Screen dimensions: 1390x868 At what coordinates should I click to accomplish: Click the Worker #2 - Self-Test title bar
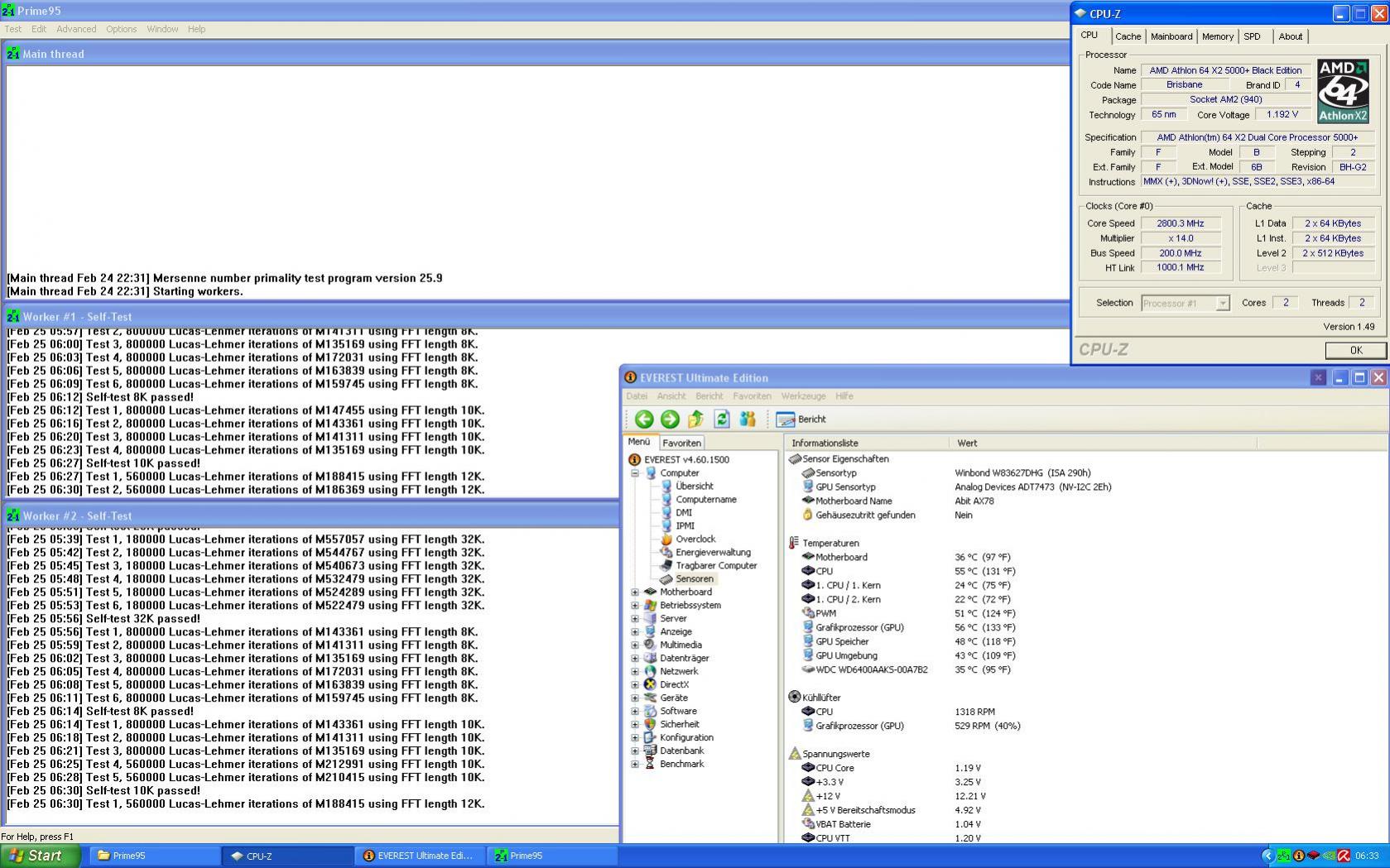(310, 516)
